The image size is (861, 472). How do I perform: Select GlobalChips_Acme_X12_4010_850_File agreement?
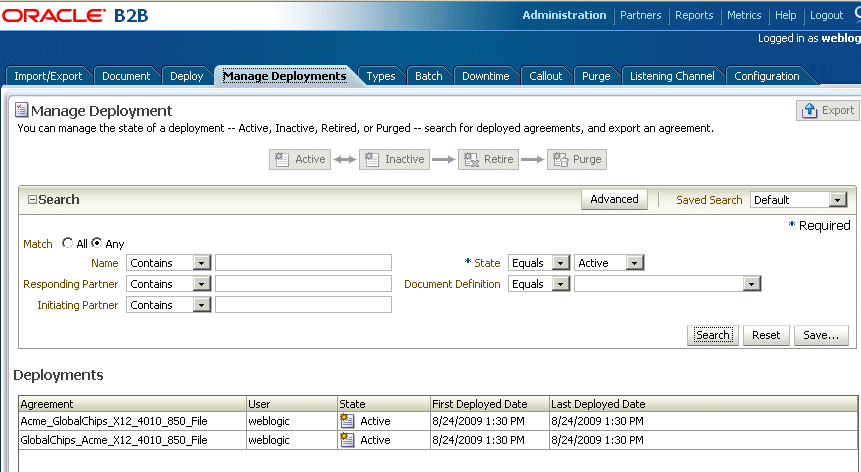point(114,440)
